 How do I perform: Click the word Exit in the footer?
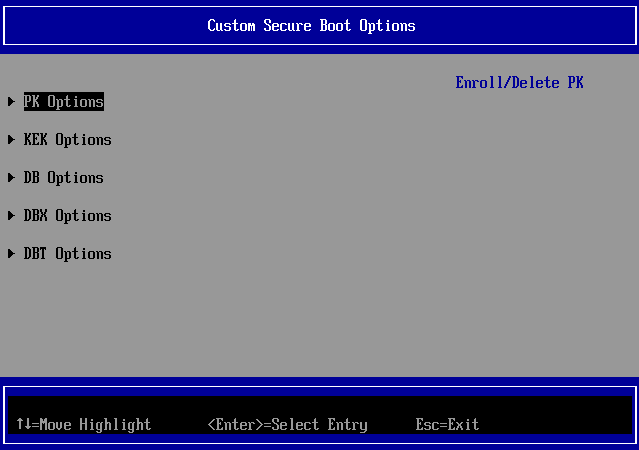pos(463,425)
